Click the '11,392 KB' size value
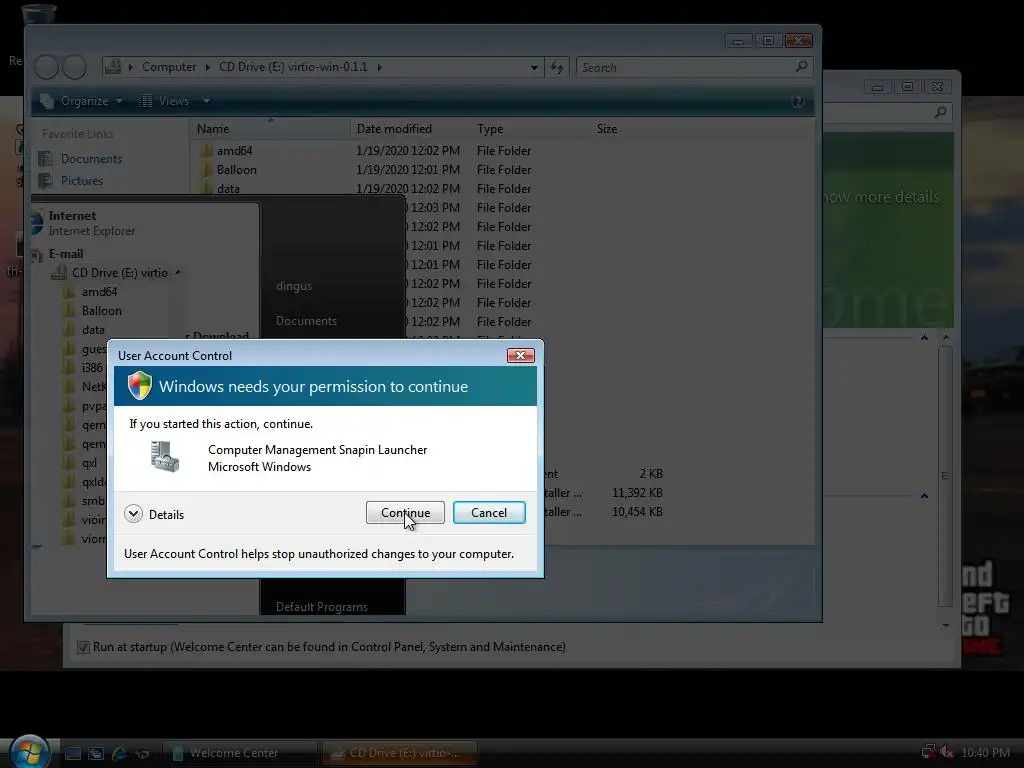This screenshot has width=1024, height=768. coord(637,493)
